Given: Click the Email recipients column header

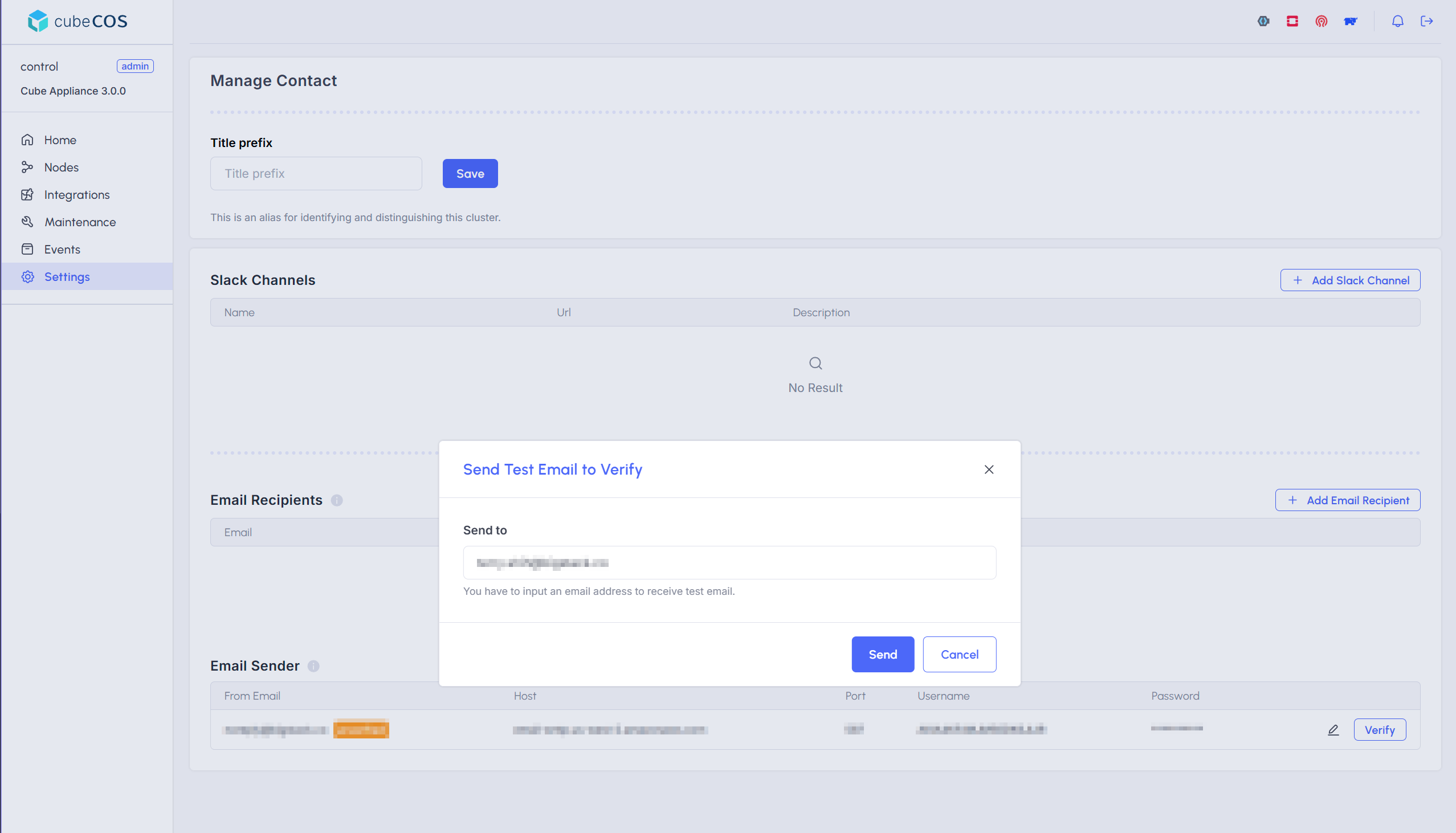Looking at the screenshot, I should (238, 533).
